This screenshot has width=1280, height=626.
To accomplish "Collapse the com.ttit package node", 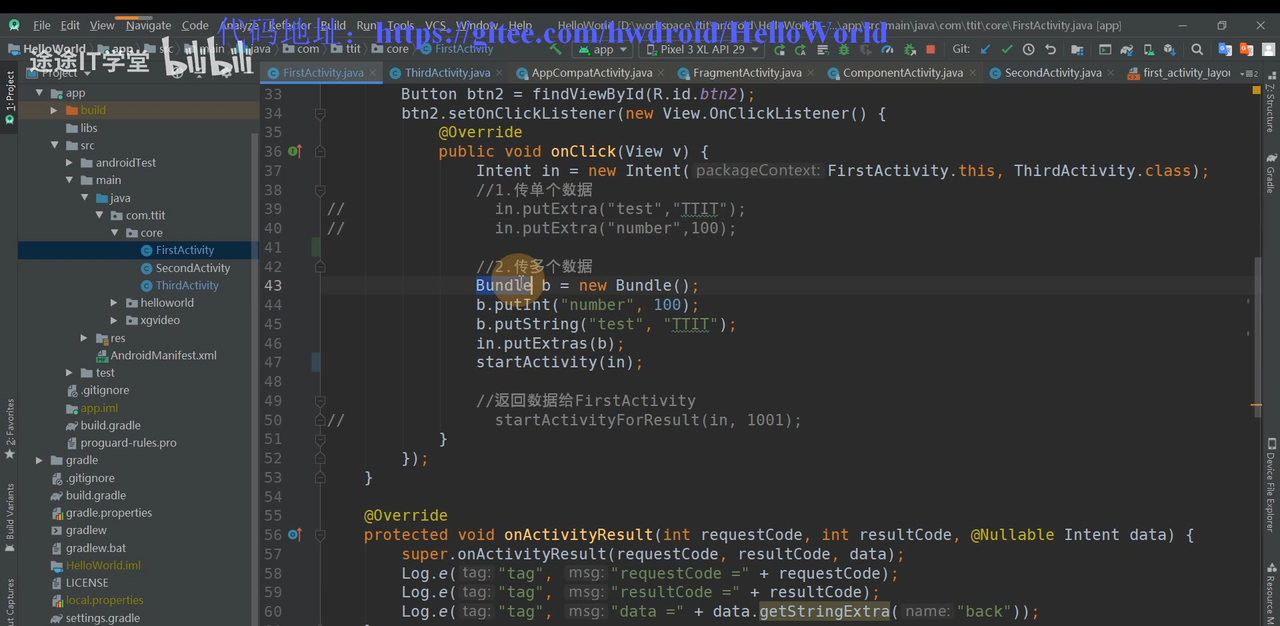I will [99, 215].
